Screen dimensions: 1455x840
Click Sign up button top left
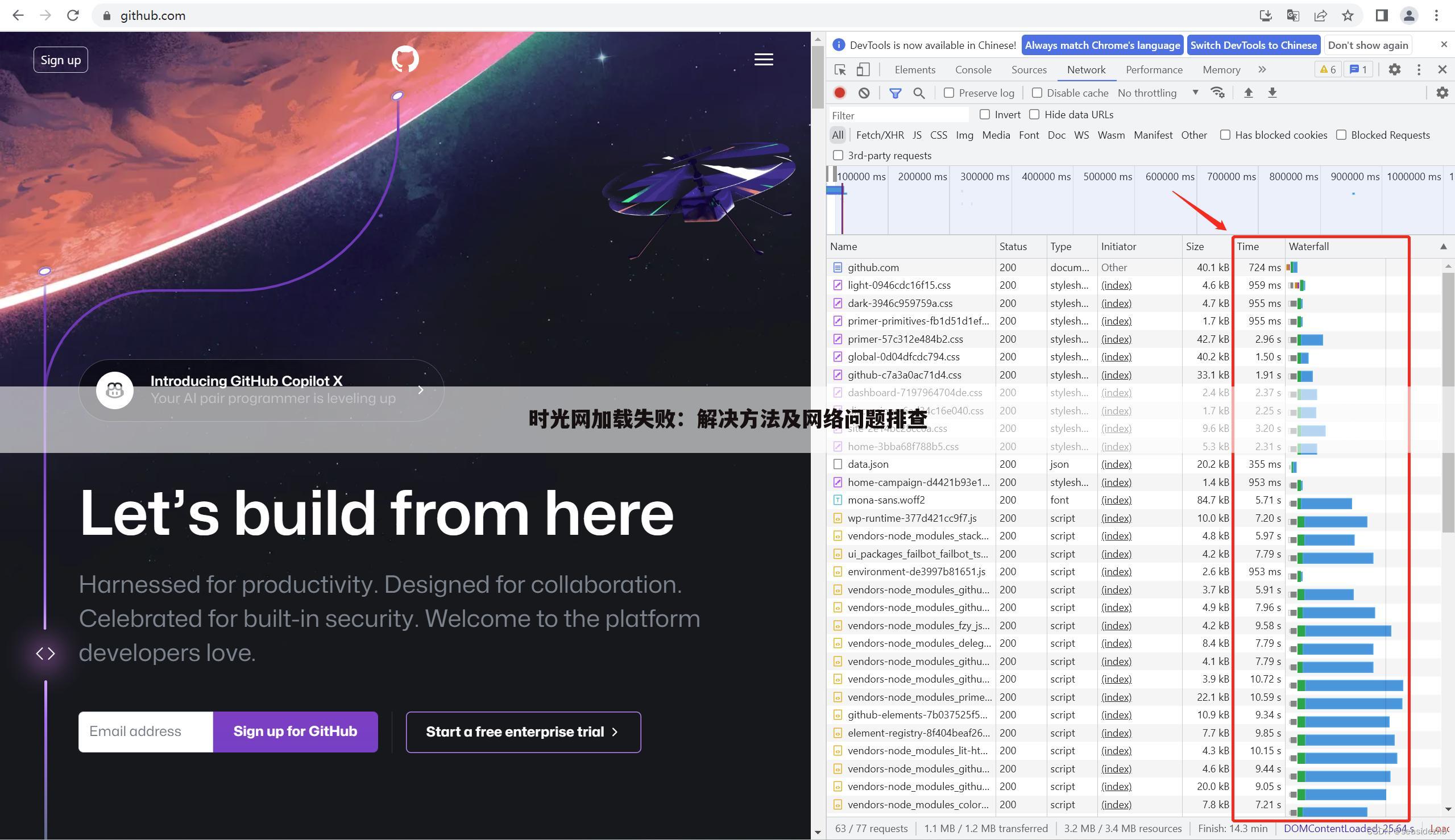[x=61, y=60]
